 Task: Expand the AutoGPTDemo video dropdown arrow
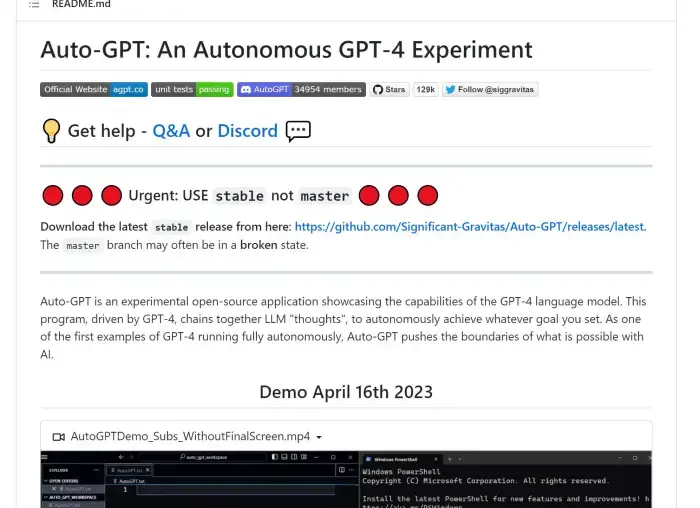319,437
